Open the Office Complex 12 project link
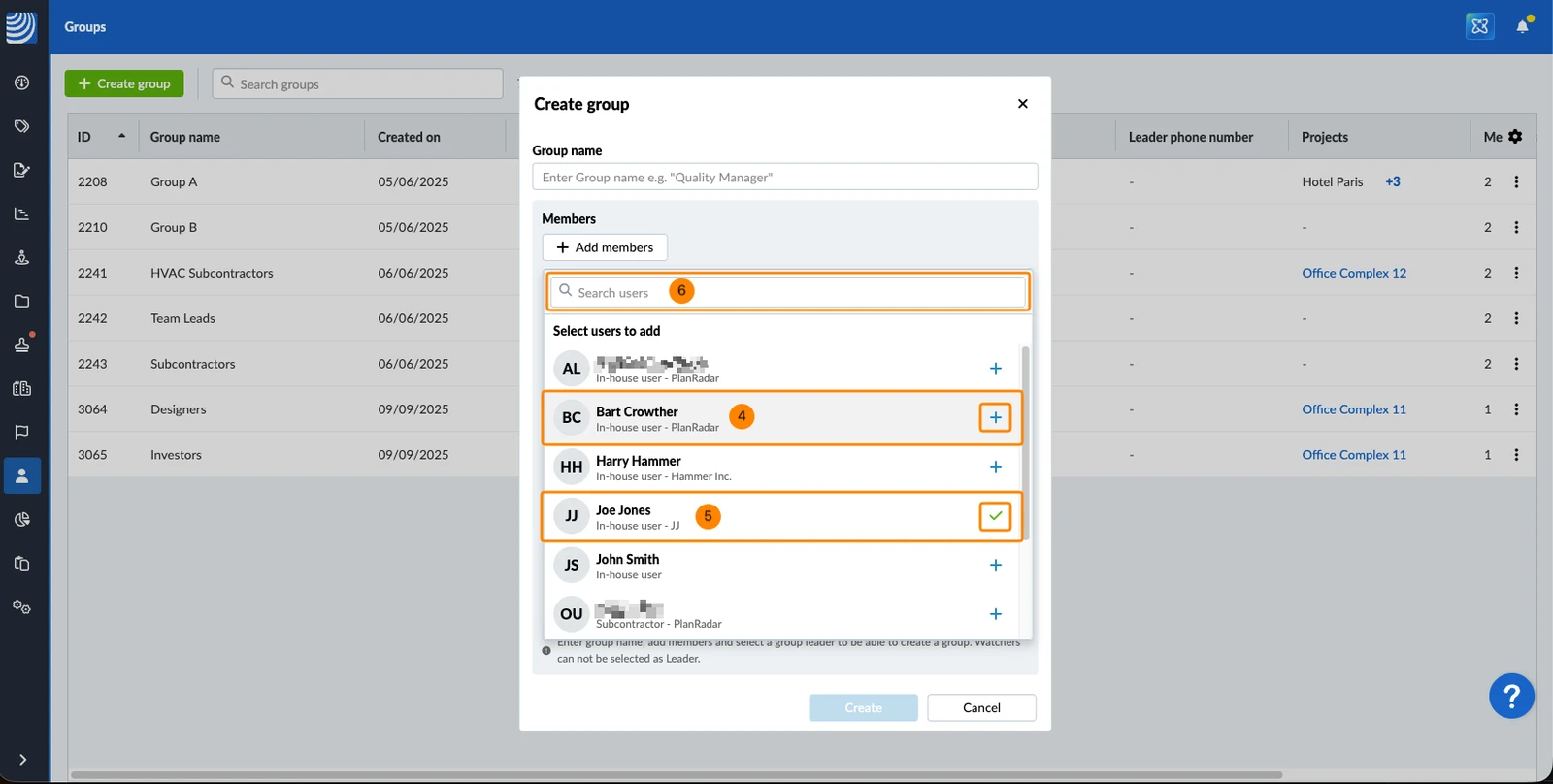Screen dimensions: 1553x784 (x=1354, y=273)
